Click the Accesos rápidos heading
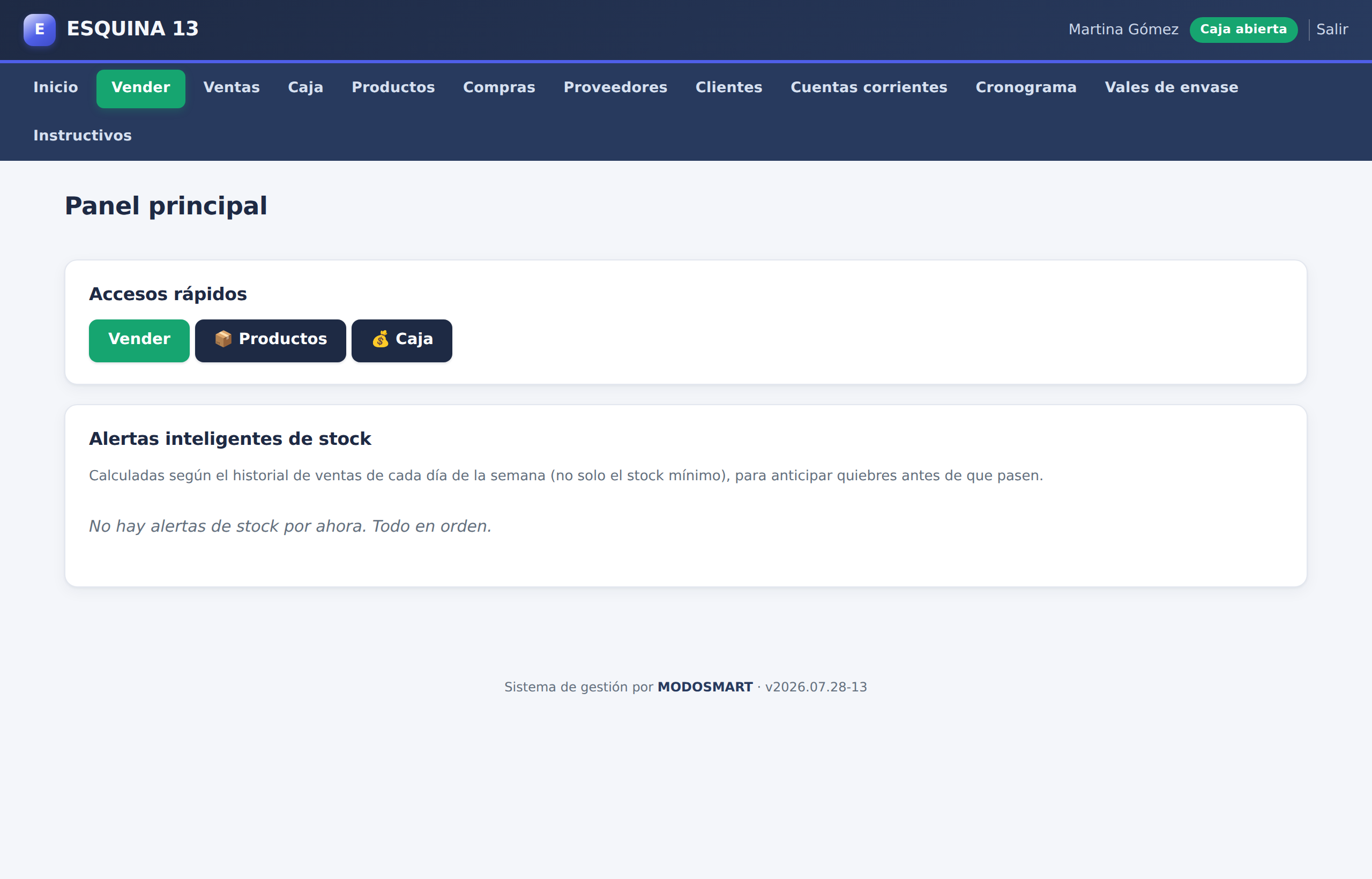The width and height of the screenshot is (1372, 879). coord(168,294)
